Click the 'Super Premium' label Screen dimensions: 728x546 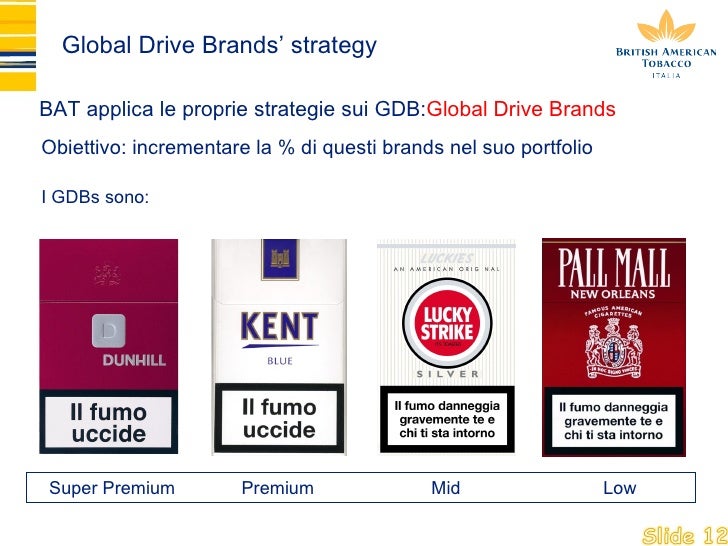tap(112, 488)
